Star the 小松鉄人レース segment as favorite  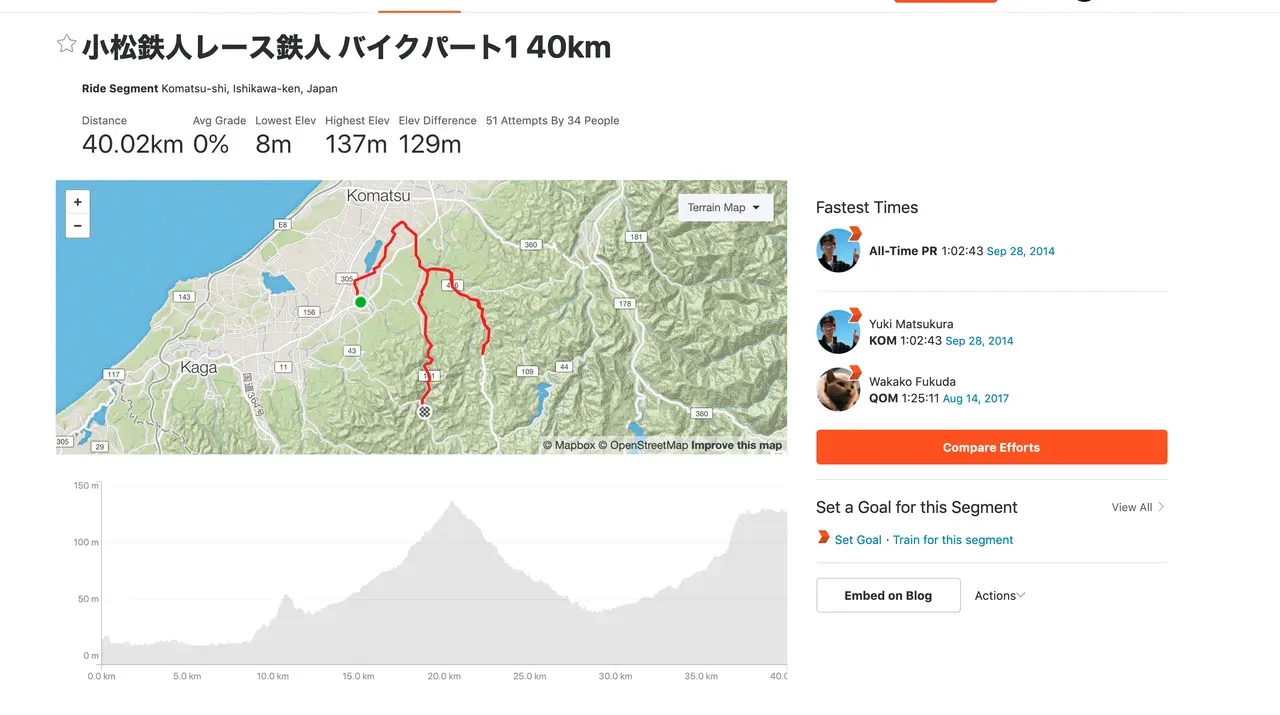[x=66, y=44]
